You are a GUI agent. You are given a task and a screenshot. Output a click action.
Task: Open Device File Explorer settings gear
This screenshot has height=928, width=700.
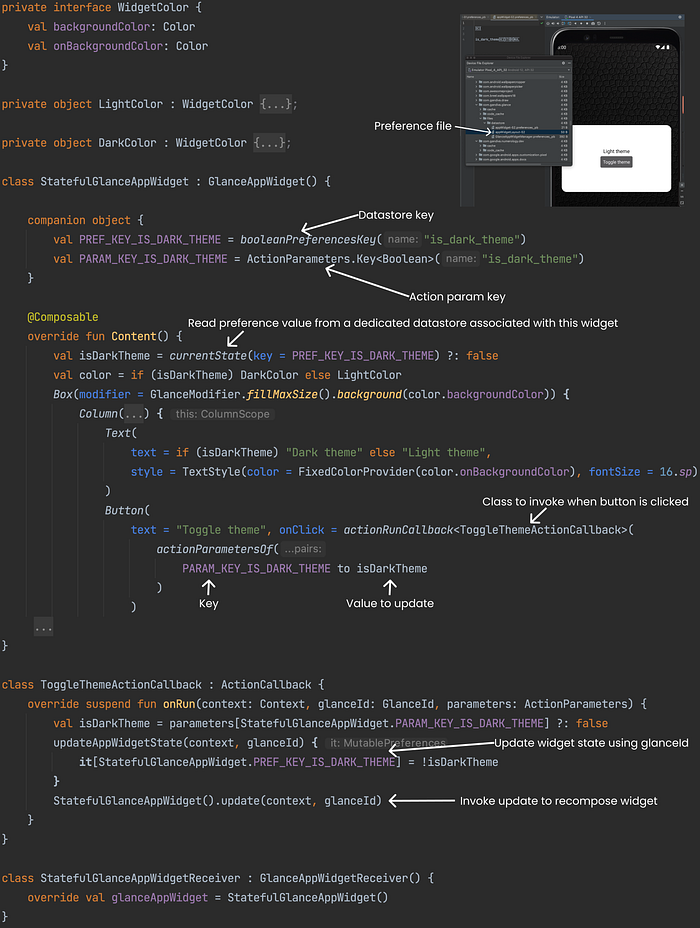pos(563,63)
